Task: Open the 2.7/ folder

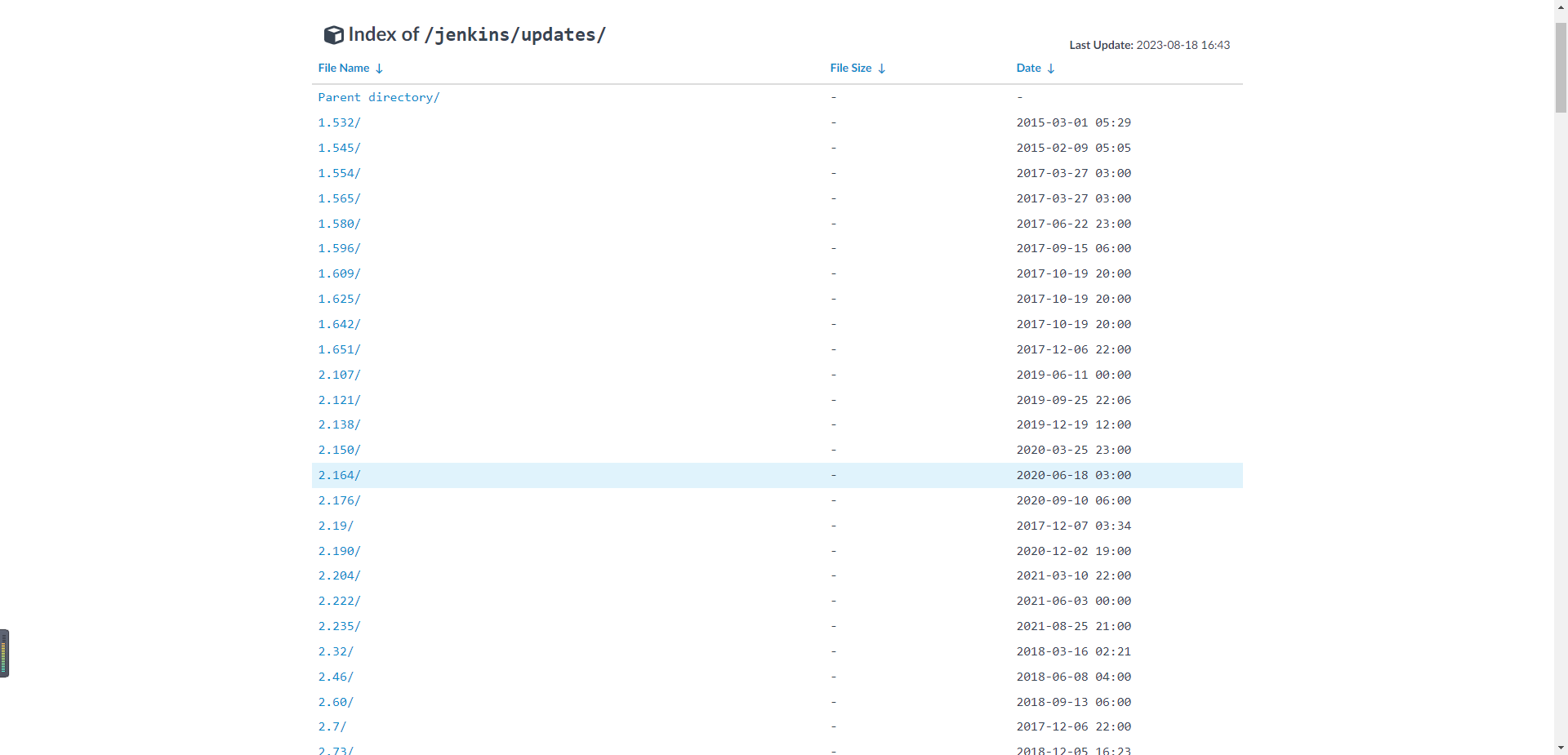Action: (x=332, y=726)
